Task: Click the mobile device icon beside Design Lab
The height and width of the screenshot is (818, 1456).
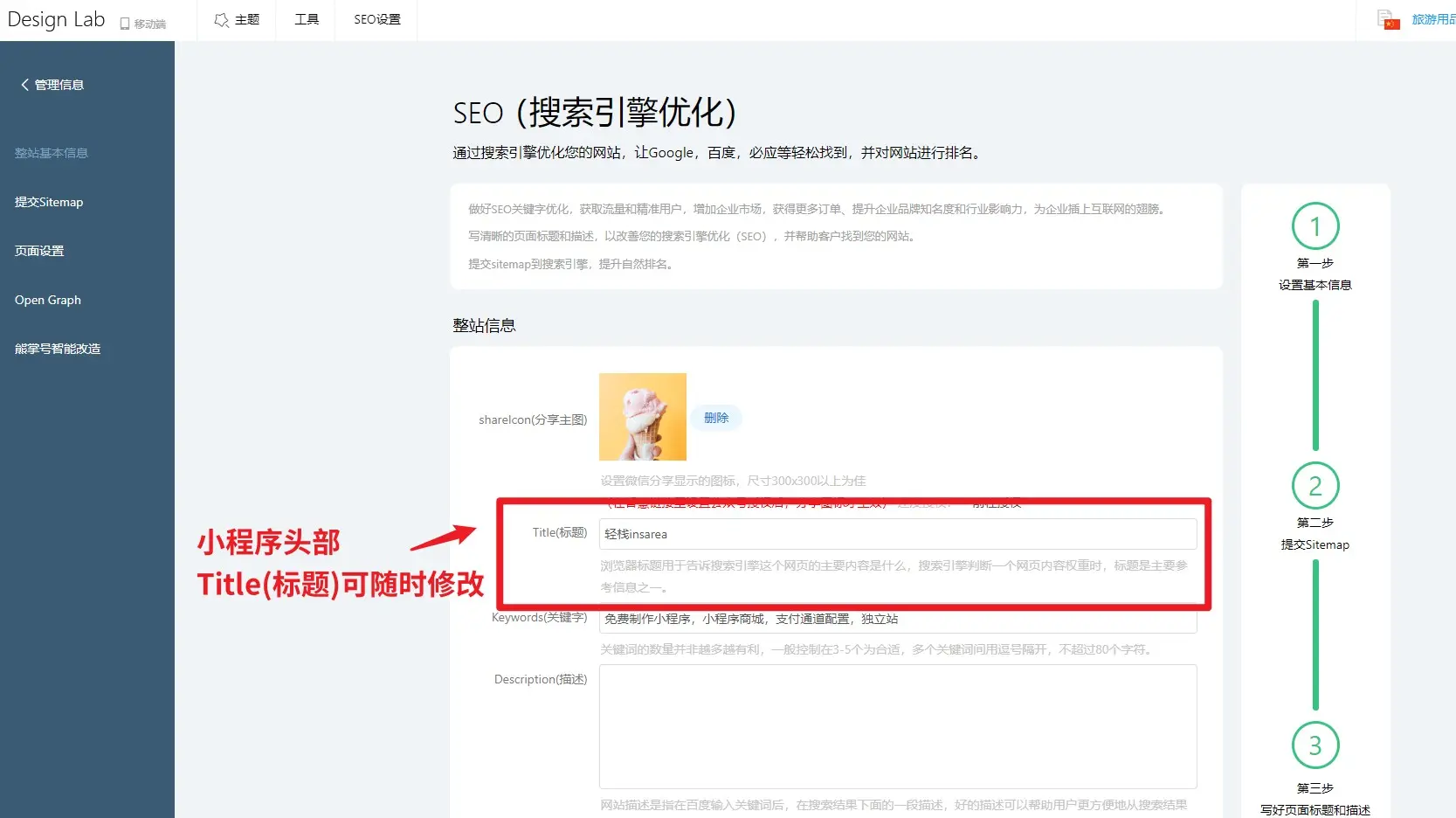Action: pos(125,24)
